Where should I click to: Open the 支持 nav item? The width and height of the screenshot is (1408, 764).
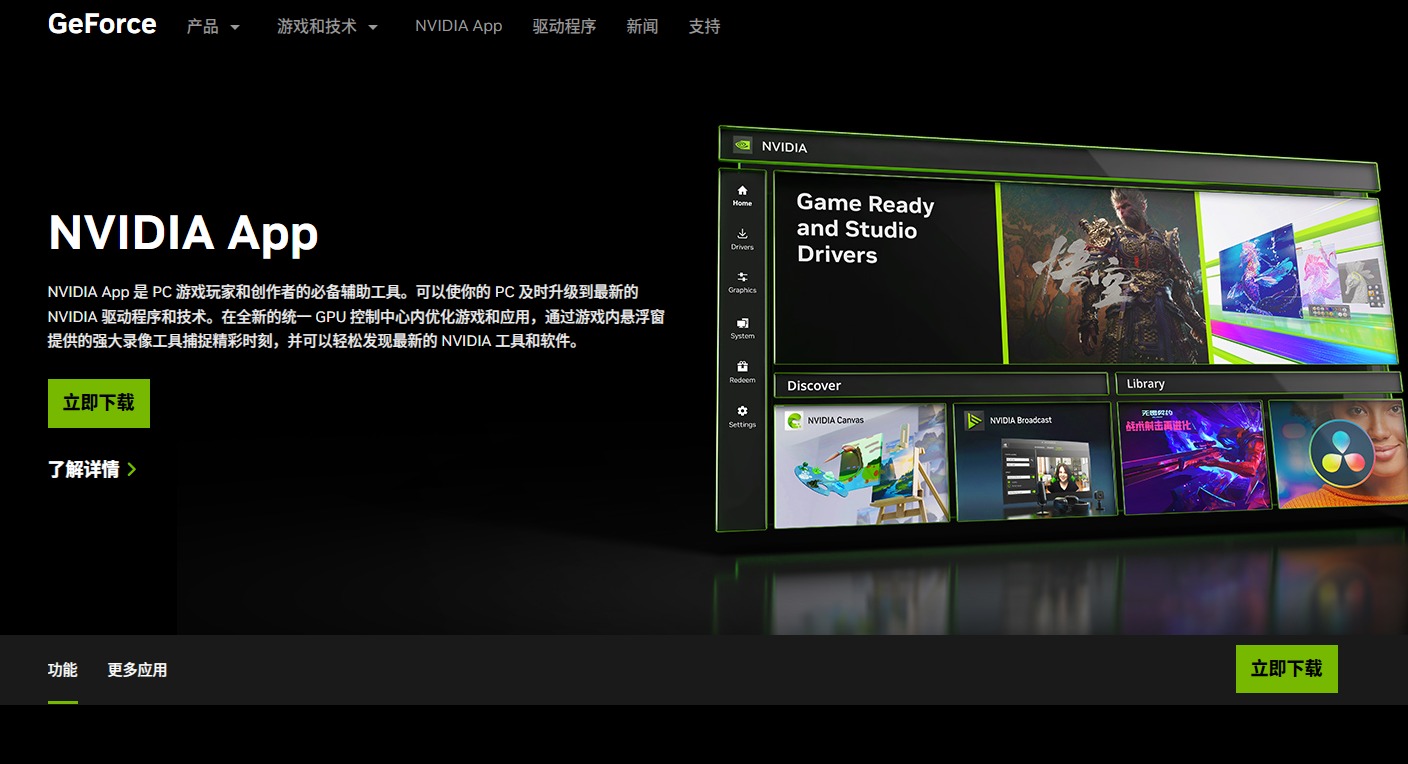coord(704,27)
